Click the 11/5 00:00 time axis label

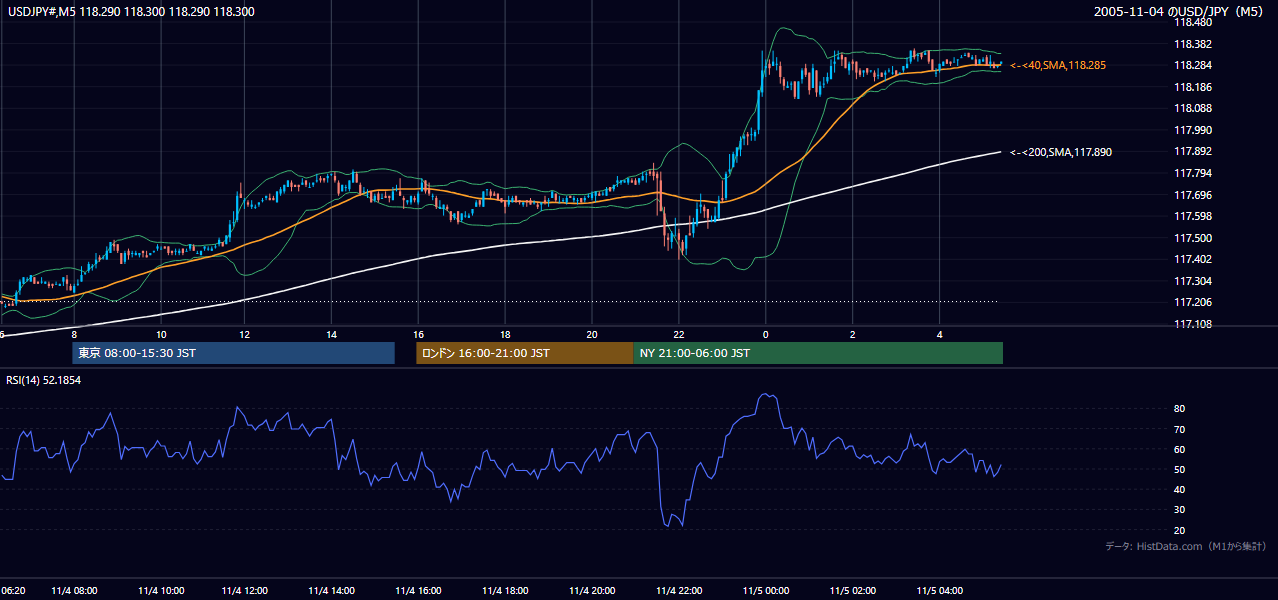point(766,591)
